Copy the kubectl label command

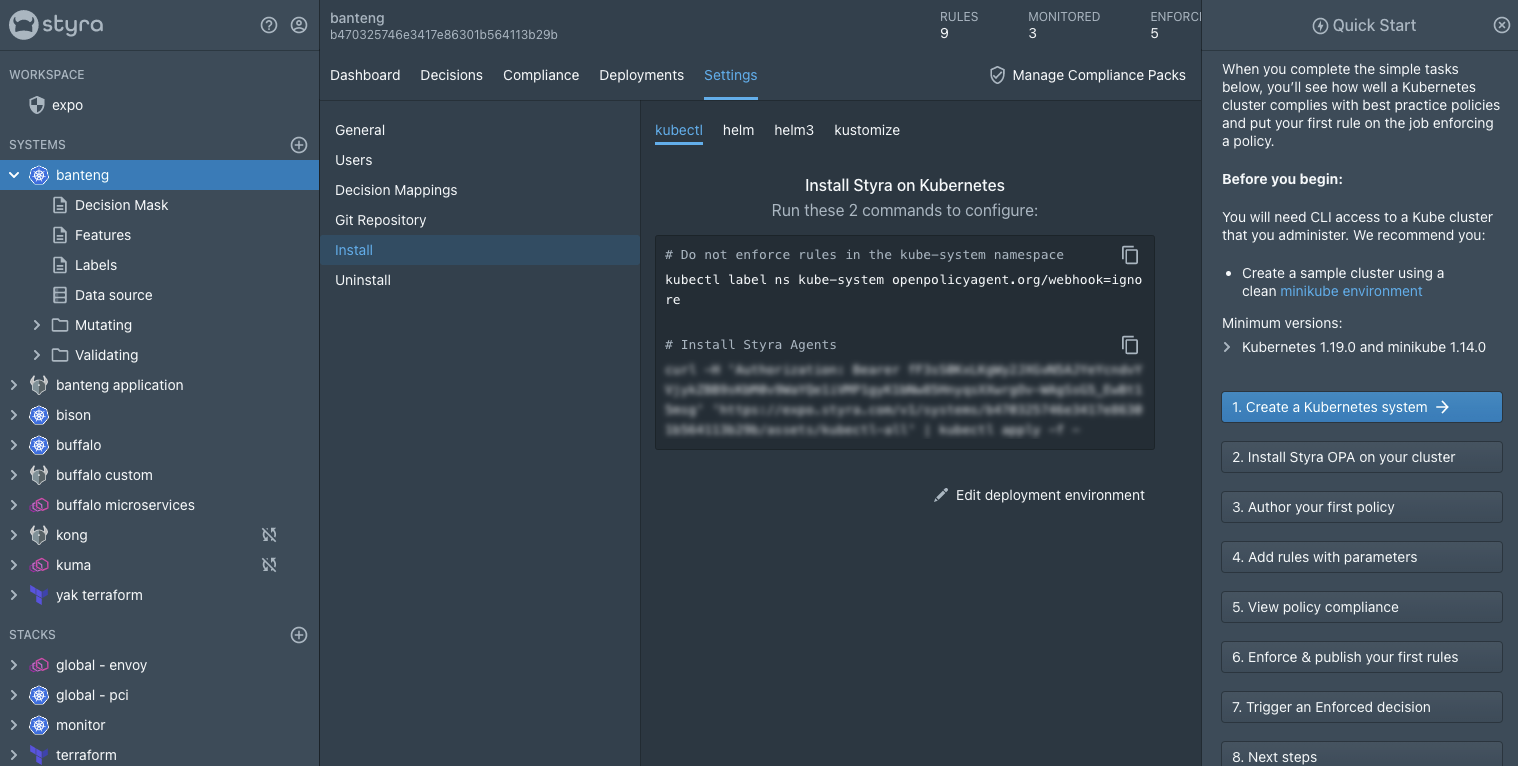coord(1130,255)
